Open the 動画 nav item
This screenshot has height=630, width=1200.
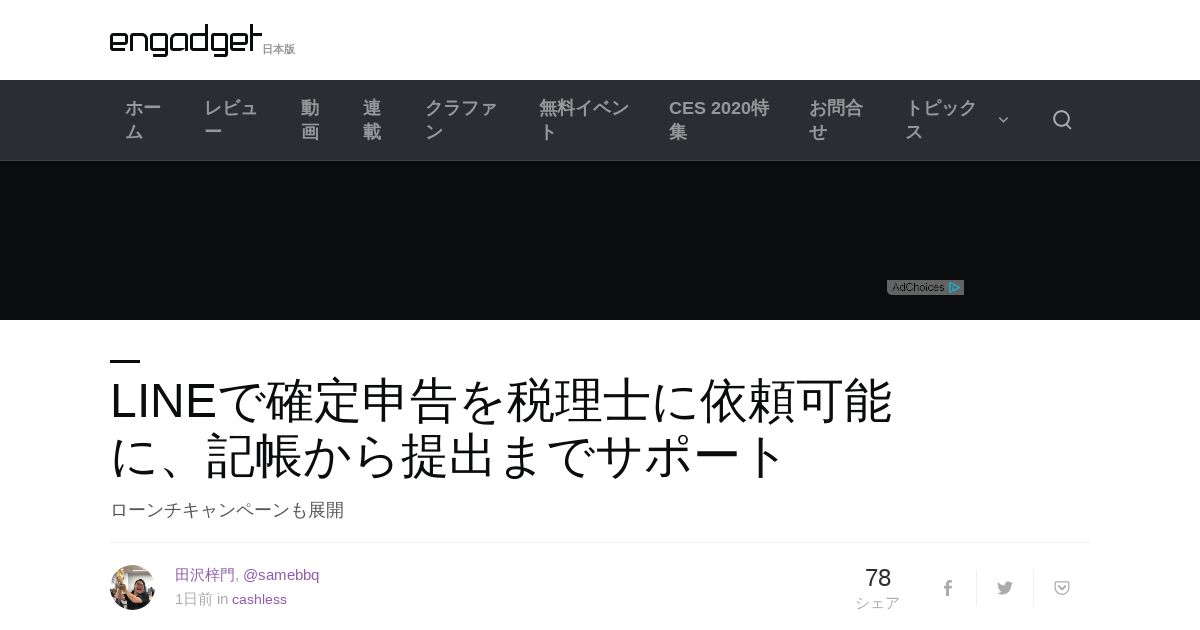tap(310, 120)
